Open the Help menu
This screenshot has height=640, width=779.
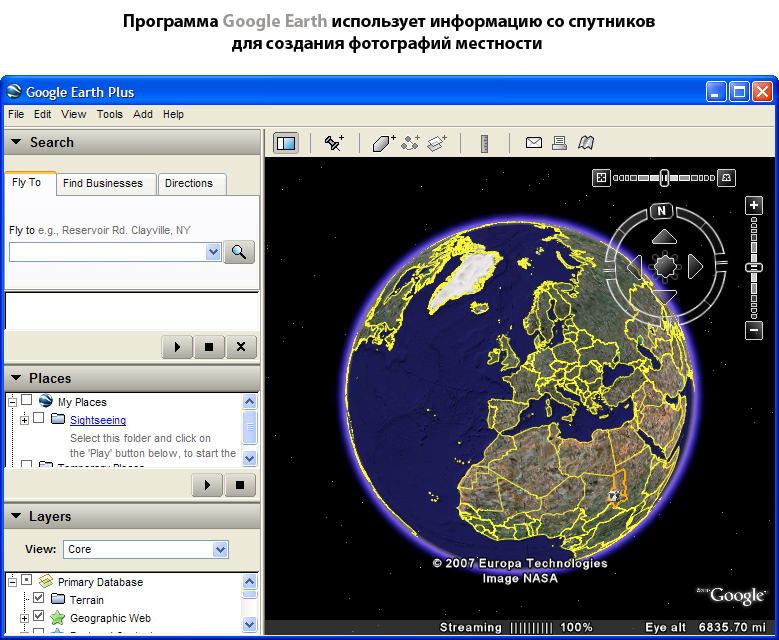[x=173, y=114]
